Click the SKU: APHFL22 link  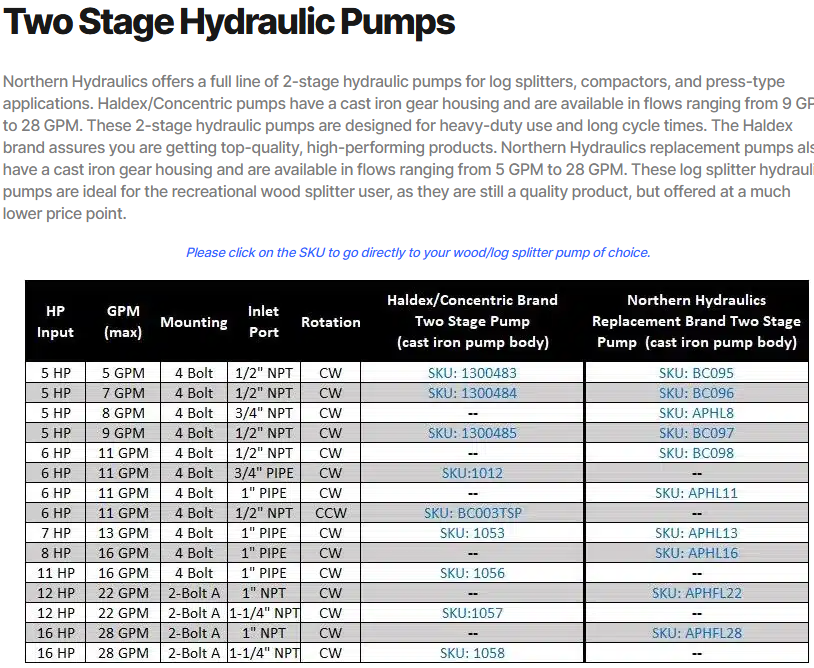696,593
